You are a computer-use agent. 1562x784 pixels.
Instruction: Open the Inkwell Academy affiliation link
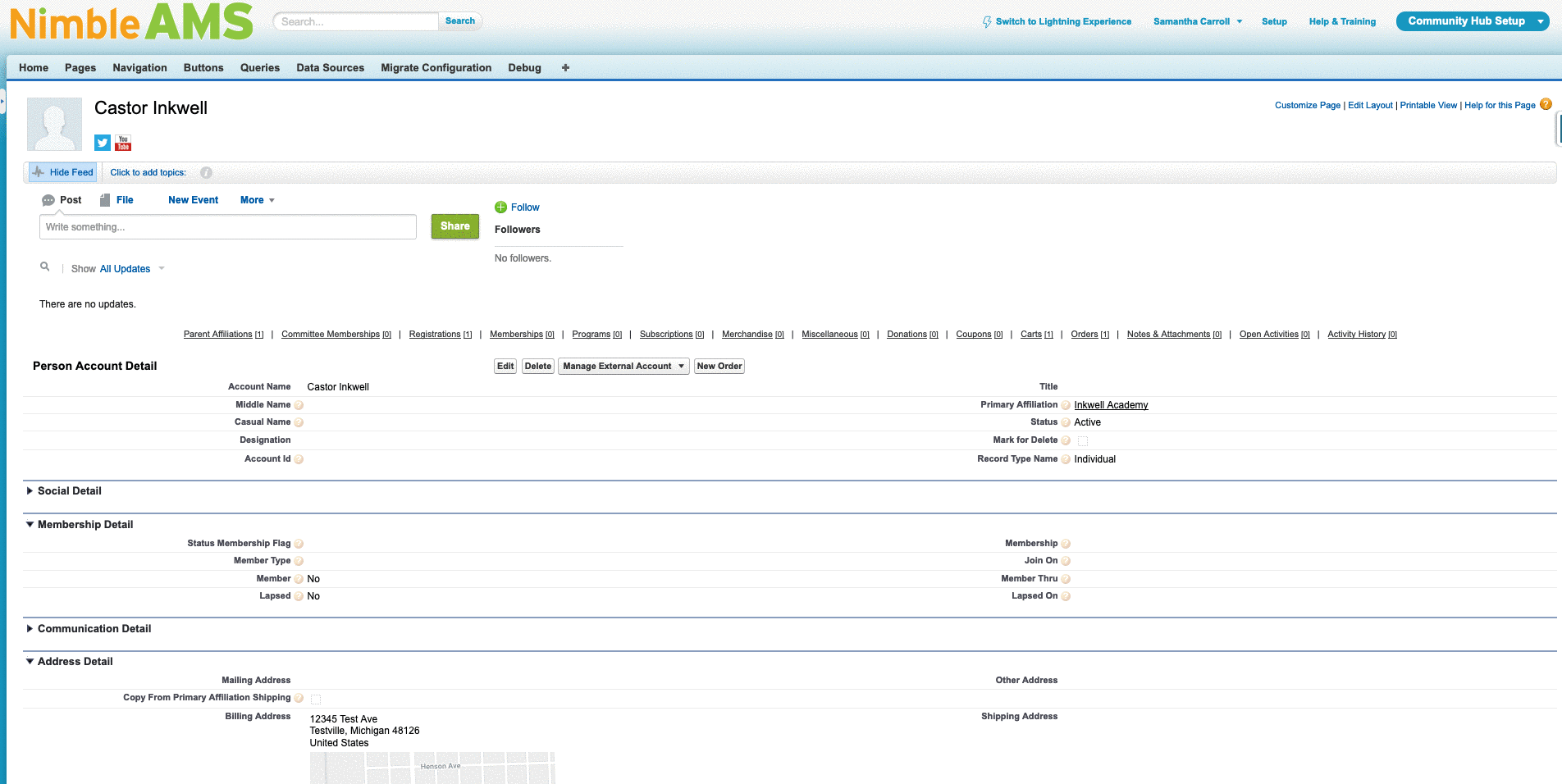click(1111, 405)
